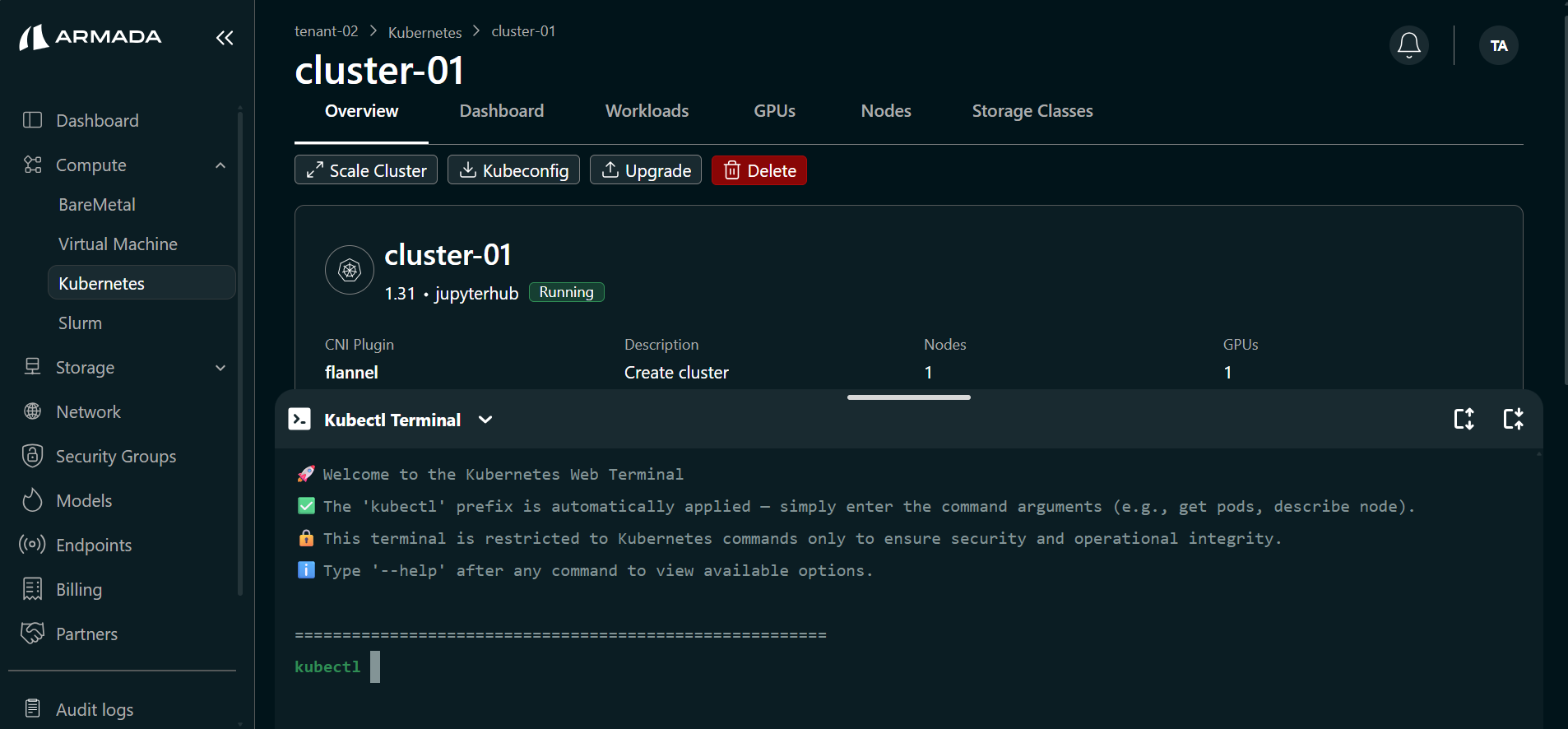This screenshot has height=729, width=1568.
Task: Open the Security Groups page
Action: pos(116,456)
